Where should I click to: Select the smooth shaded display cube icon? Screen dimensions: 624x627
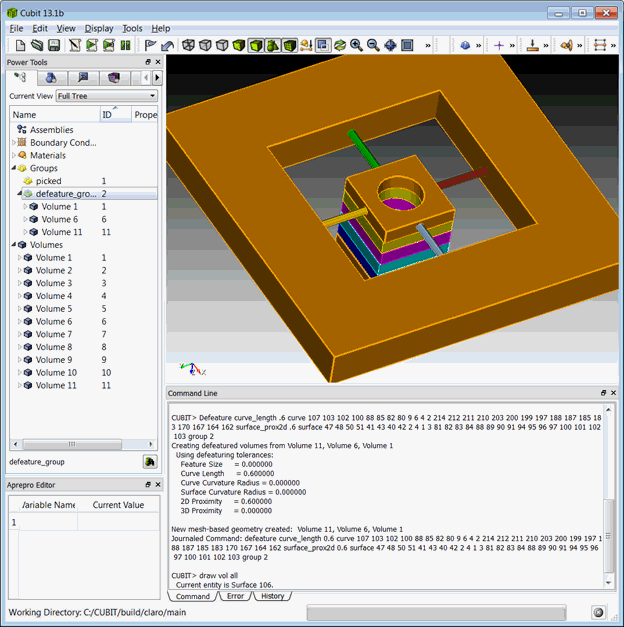(x=238, y=46)
